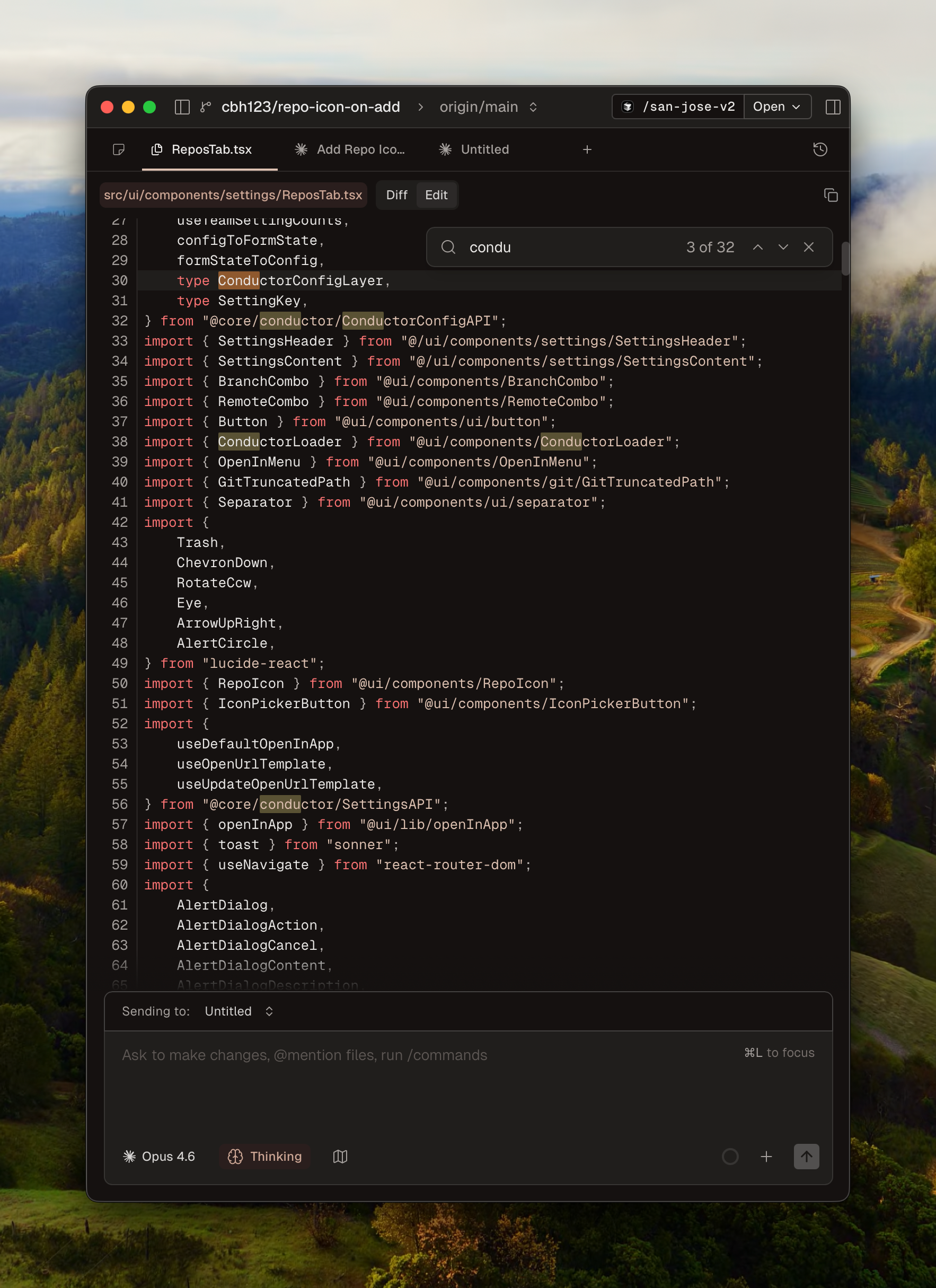Copy file contents with the copy icon

831,196
